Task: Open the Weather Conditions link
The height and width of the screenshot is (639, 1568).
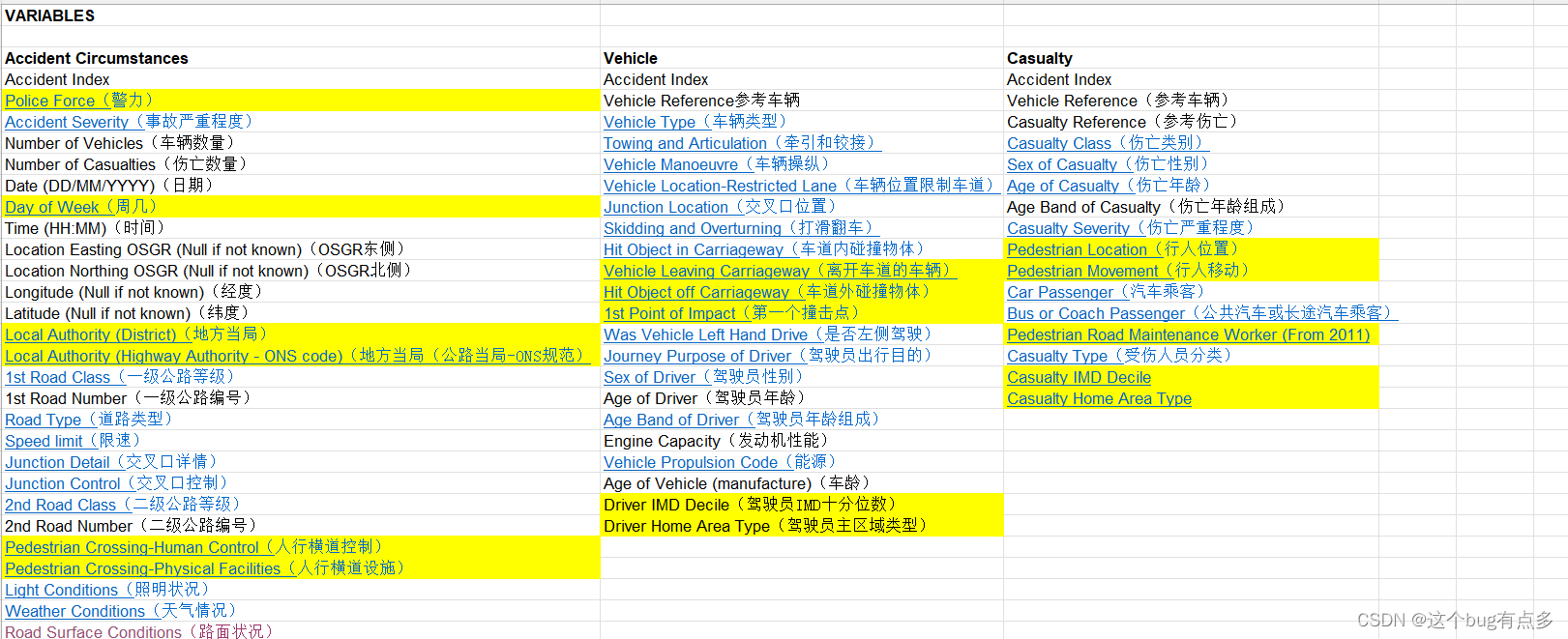Action: (x=121, y=611)
